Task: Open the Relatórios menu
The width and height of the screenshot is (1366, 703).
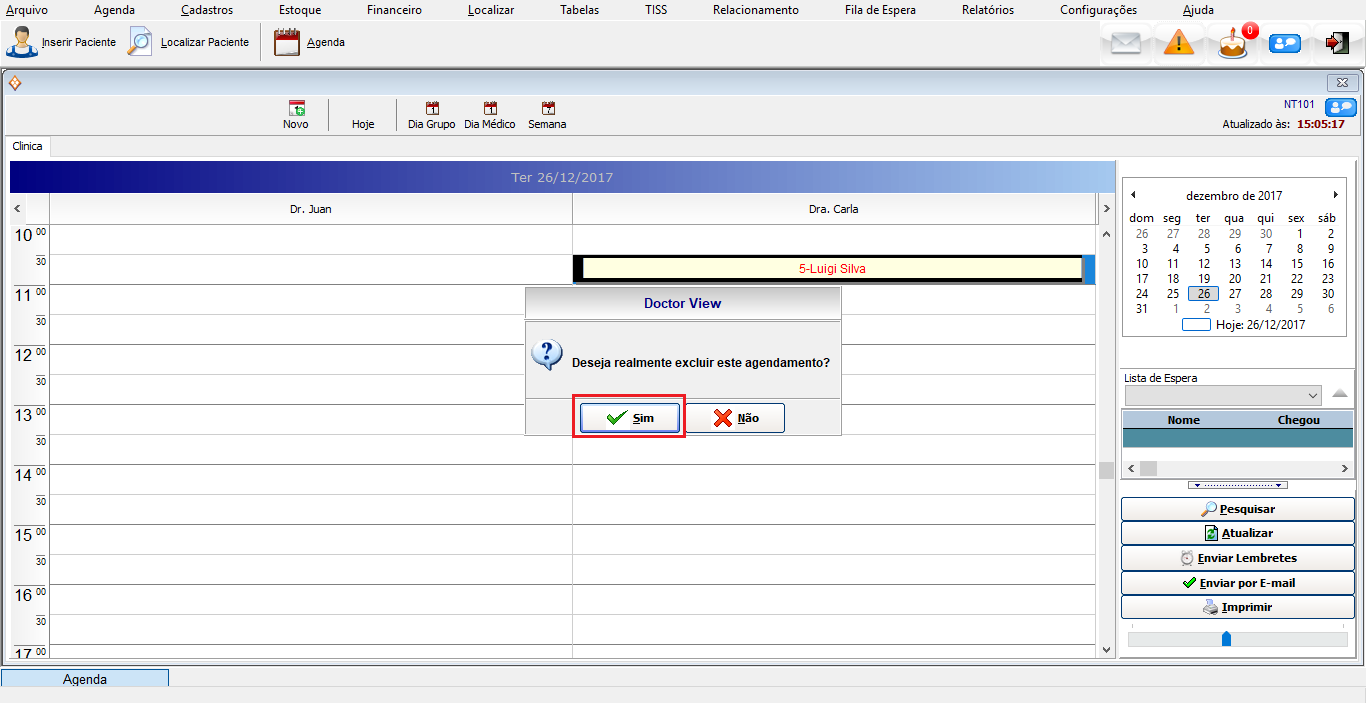Action: (x=987, y=10)
